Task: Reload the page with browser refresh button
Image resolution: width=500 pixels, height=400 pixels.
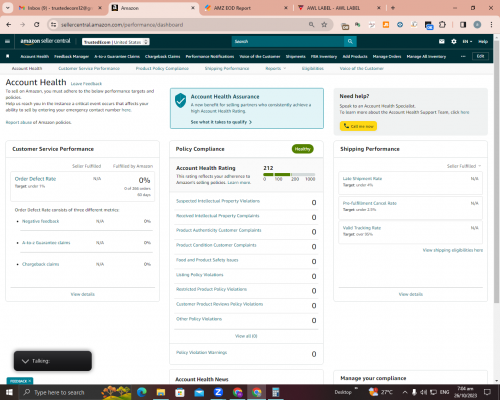Action: coord(37,25)
